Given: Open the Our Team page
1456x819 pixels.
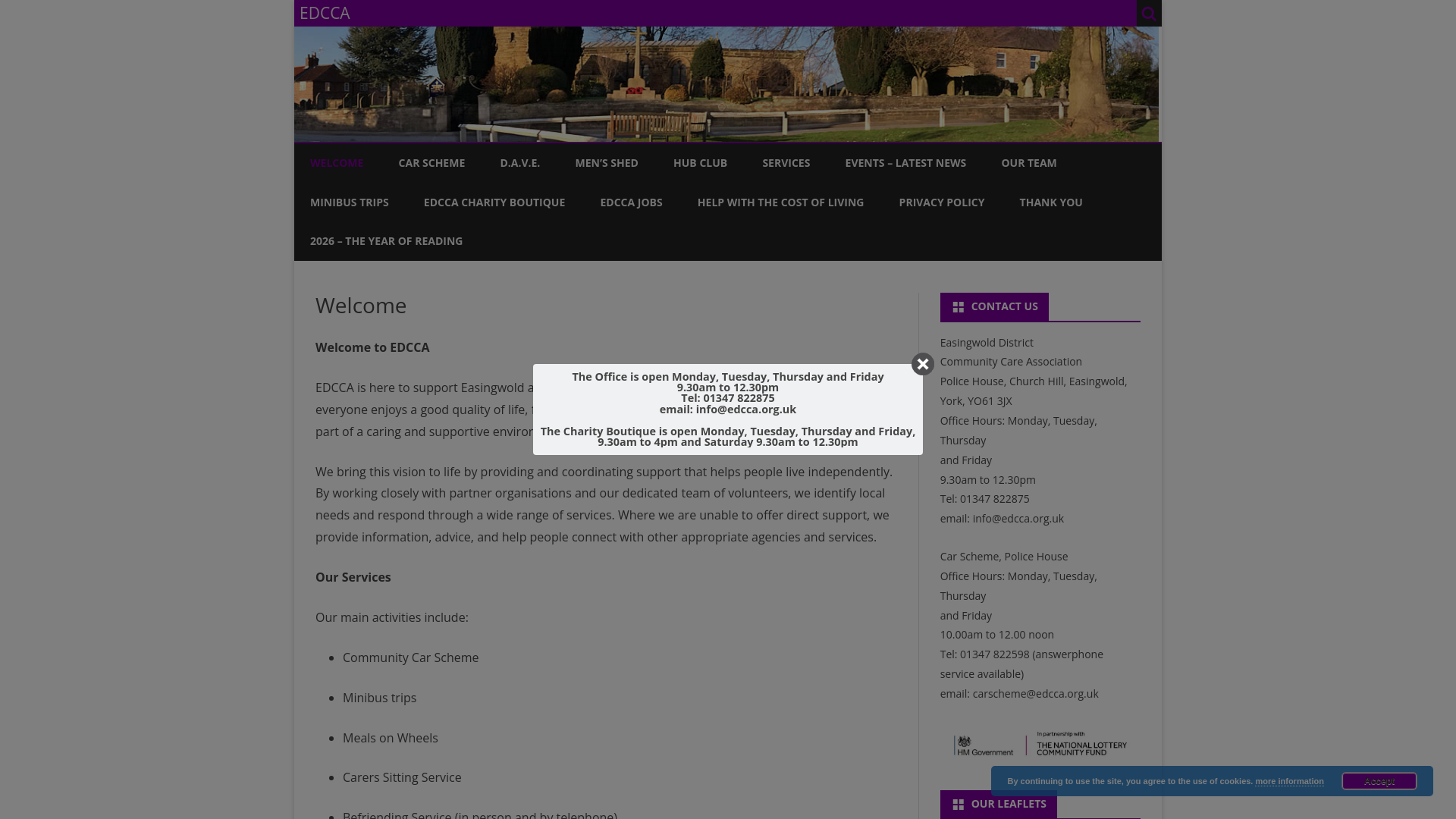Looking at the screenshot, I should click(x=1029, y=163).
